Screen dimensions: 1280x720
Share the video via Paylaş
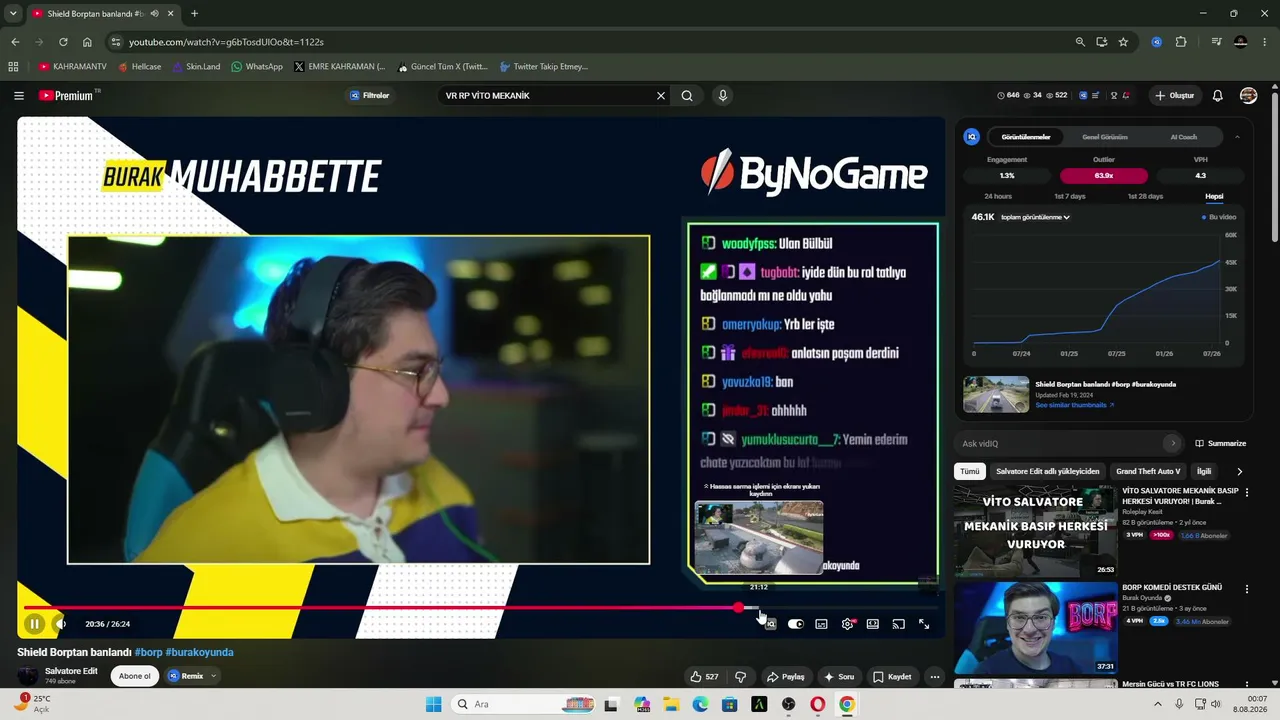click(x=786, y=677)
